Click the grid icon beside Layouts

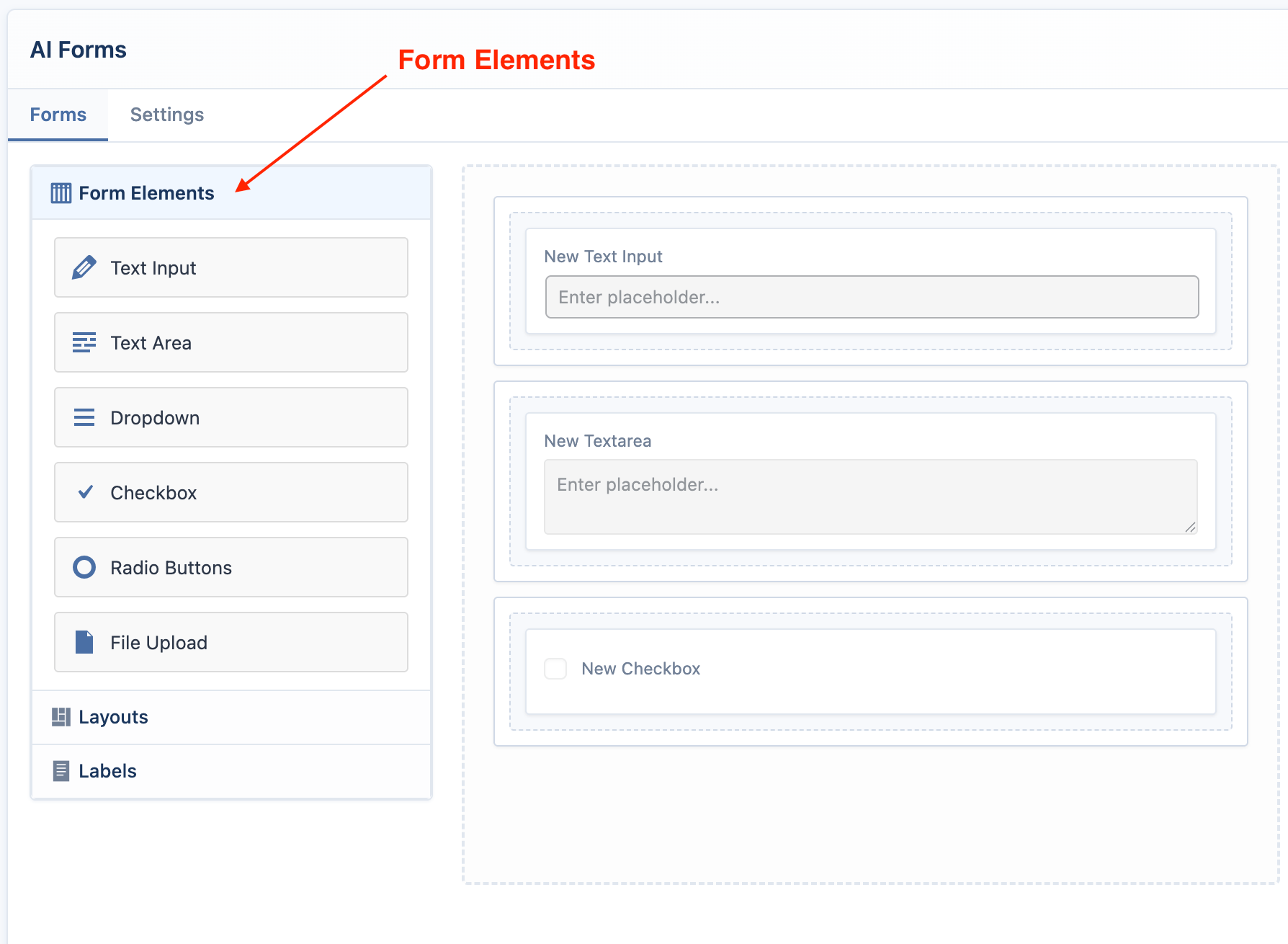[x=61, y=716]
